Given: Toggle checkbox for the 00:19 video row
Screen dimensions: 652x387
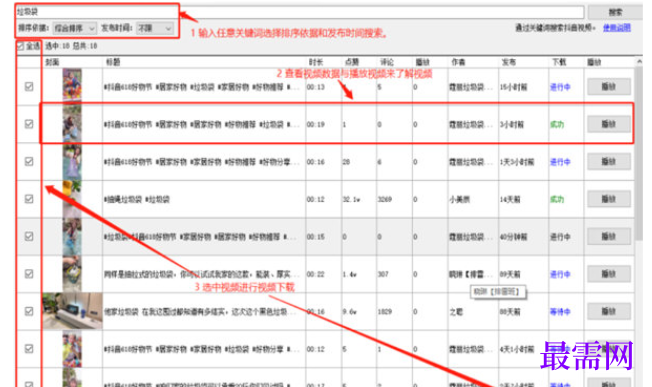Looking at the screenshot, I should click(29, 124).
